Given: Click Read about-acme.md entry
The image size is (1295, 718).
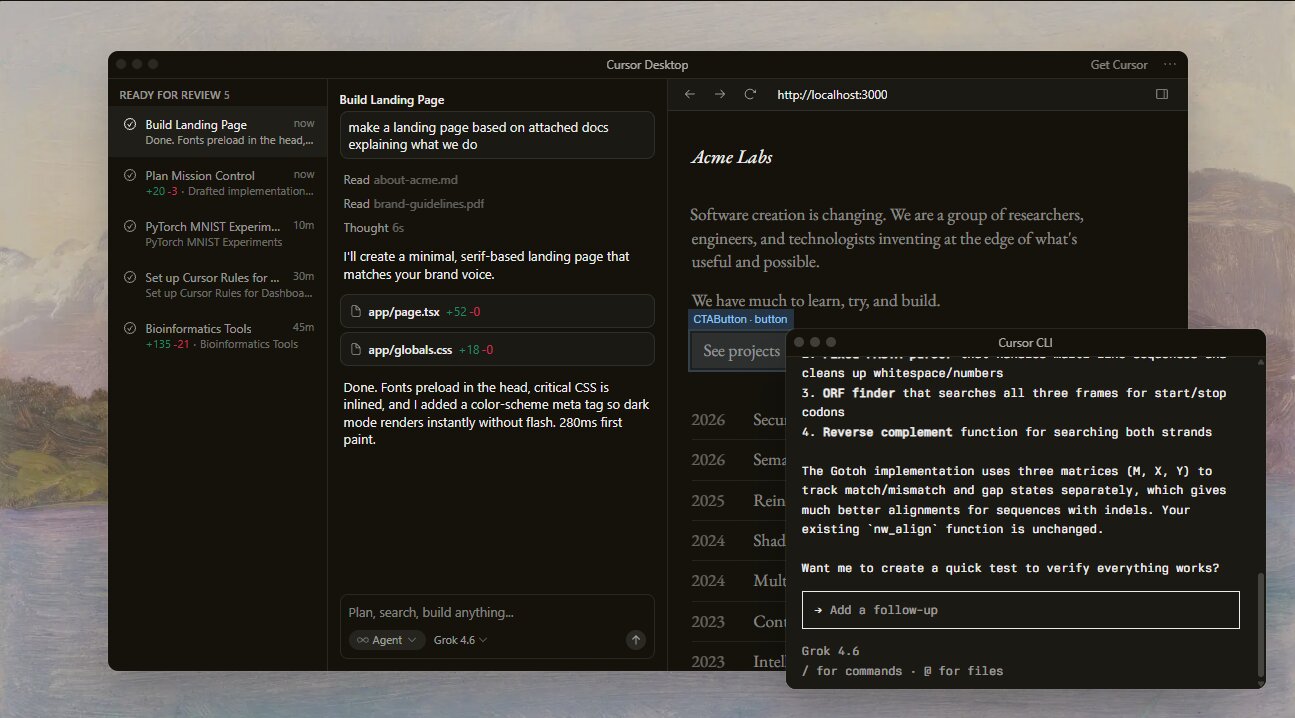Looking at the screenshot, I should pos(401,180).
